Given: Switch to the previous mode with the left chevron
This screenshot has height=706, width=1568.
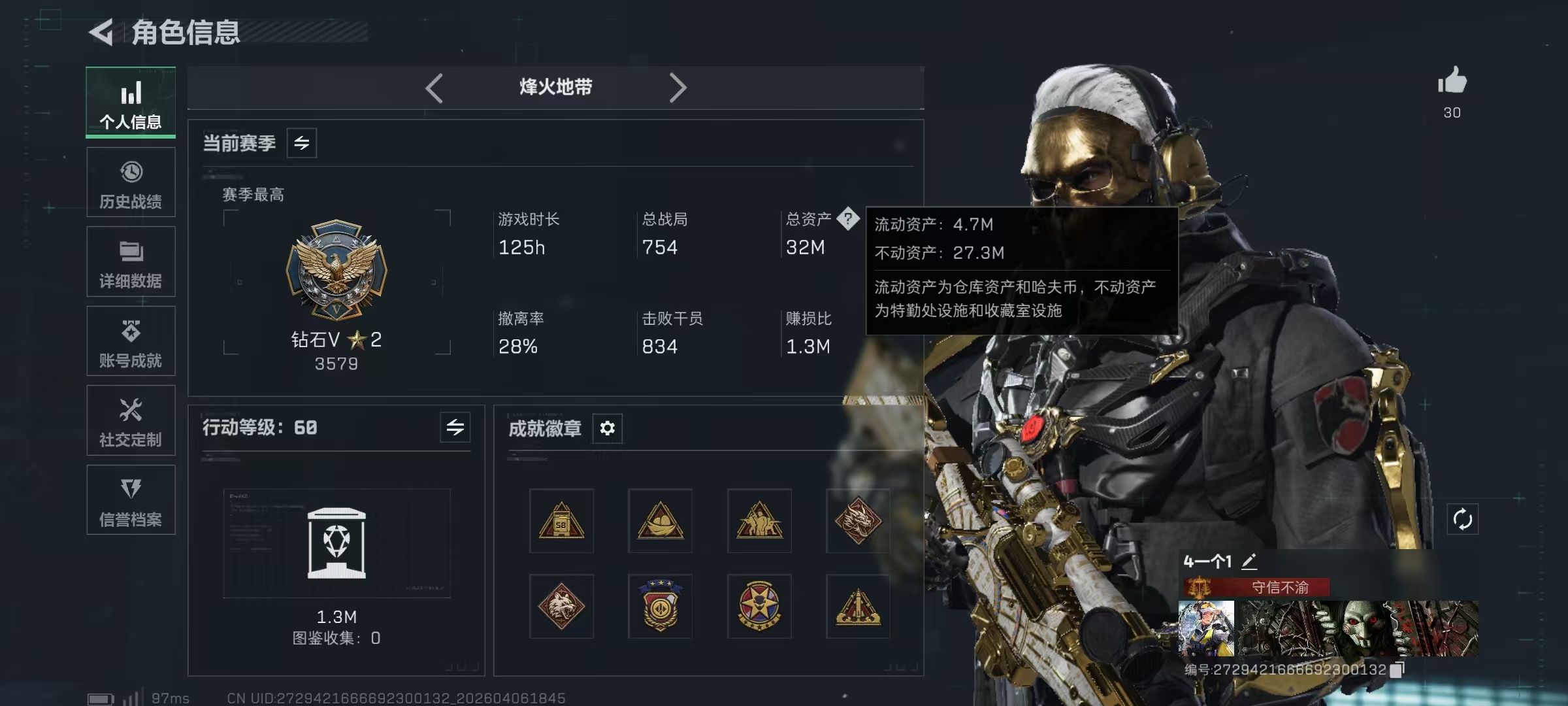Looking at the screenshot, I should pyautogui.click(x=434, y=88).
